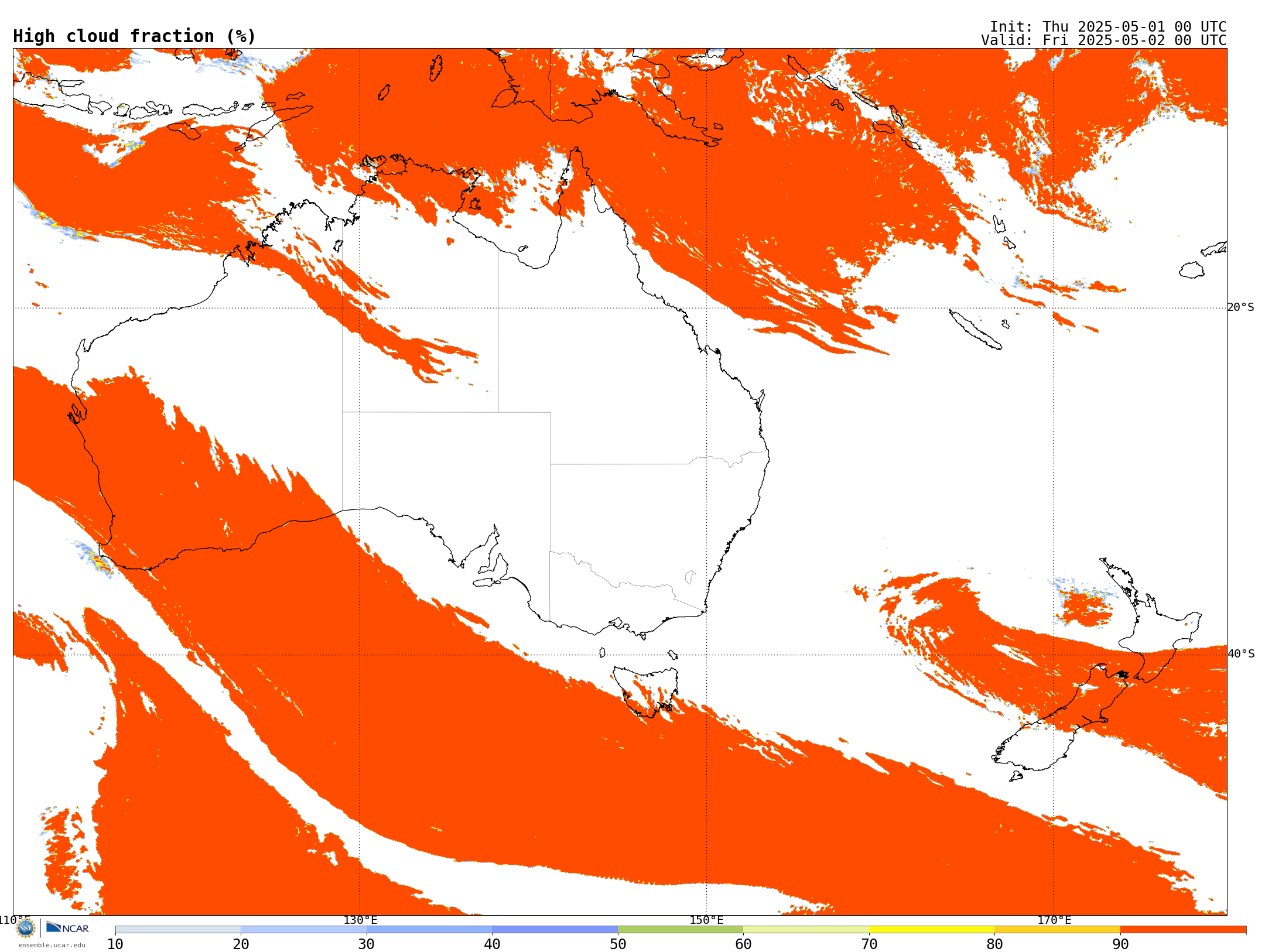
Task: Pick the 40-50 periwinkle colorbar segment
Action: [555, 930]
